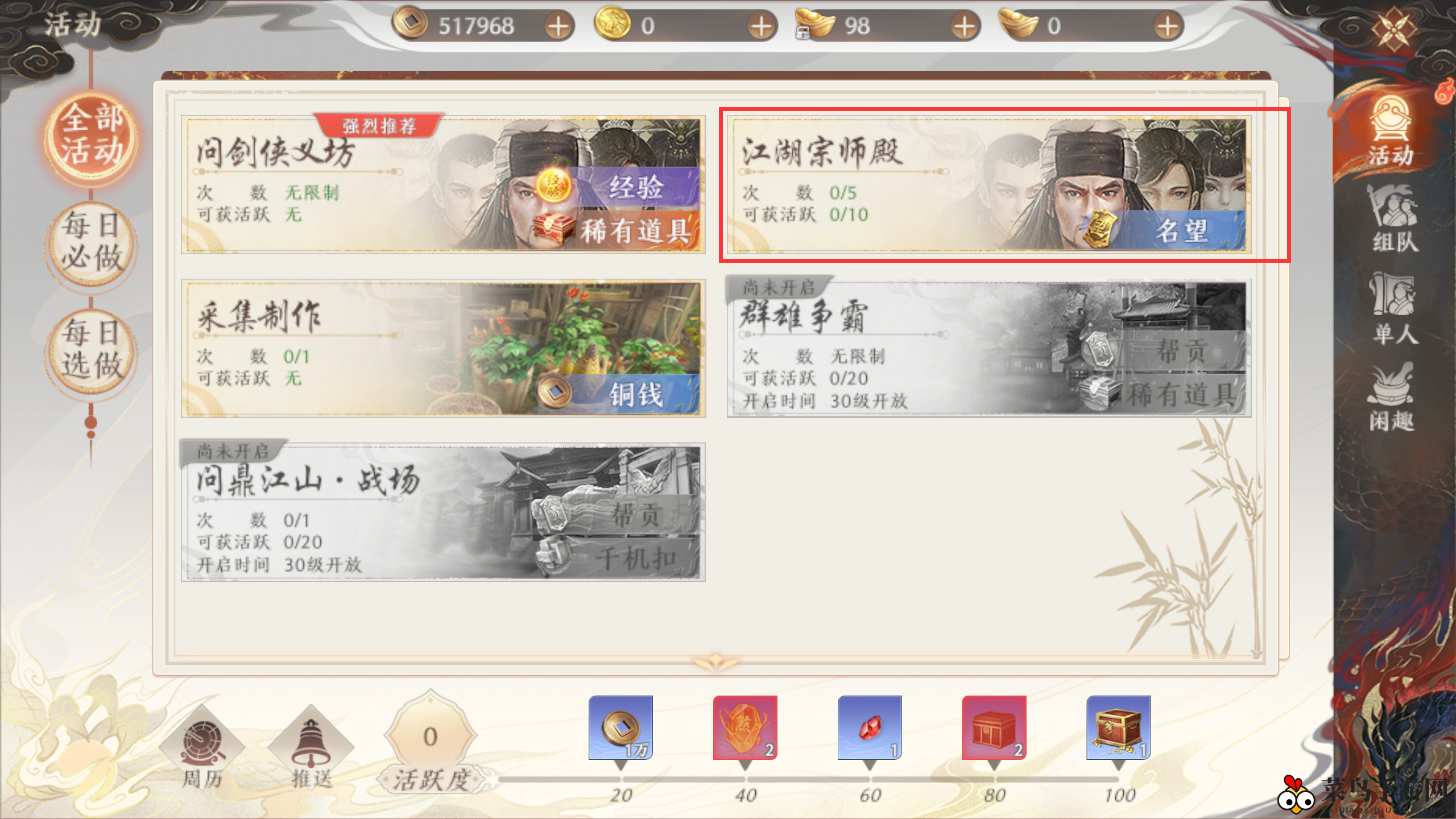Add copper coins with the plus beside 517968
The height and width of the screenshot is (819, 1456).
tap(559, 26)
